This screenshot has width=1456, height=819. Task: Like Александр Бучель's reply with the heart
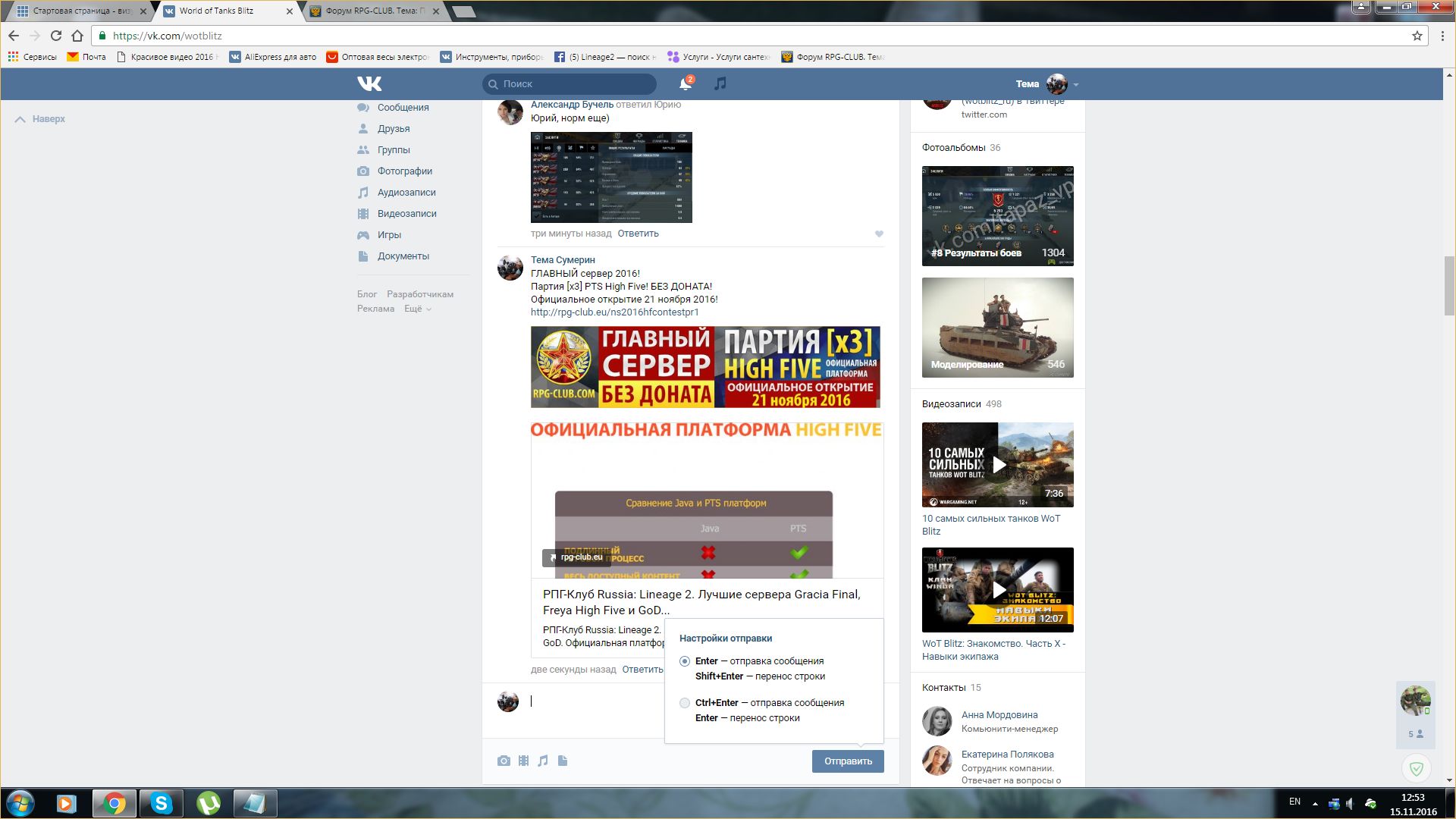tap(879, 234)
